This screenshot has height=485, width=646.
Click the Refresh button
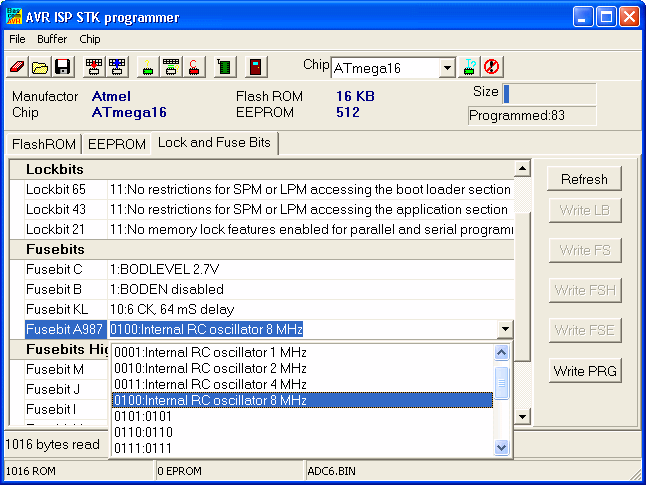click(x=584, y=179)
